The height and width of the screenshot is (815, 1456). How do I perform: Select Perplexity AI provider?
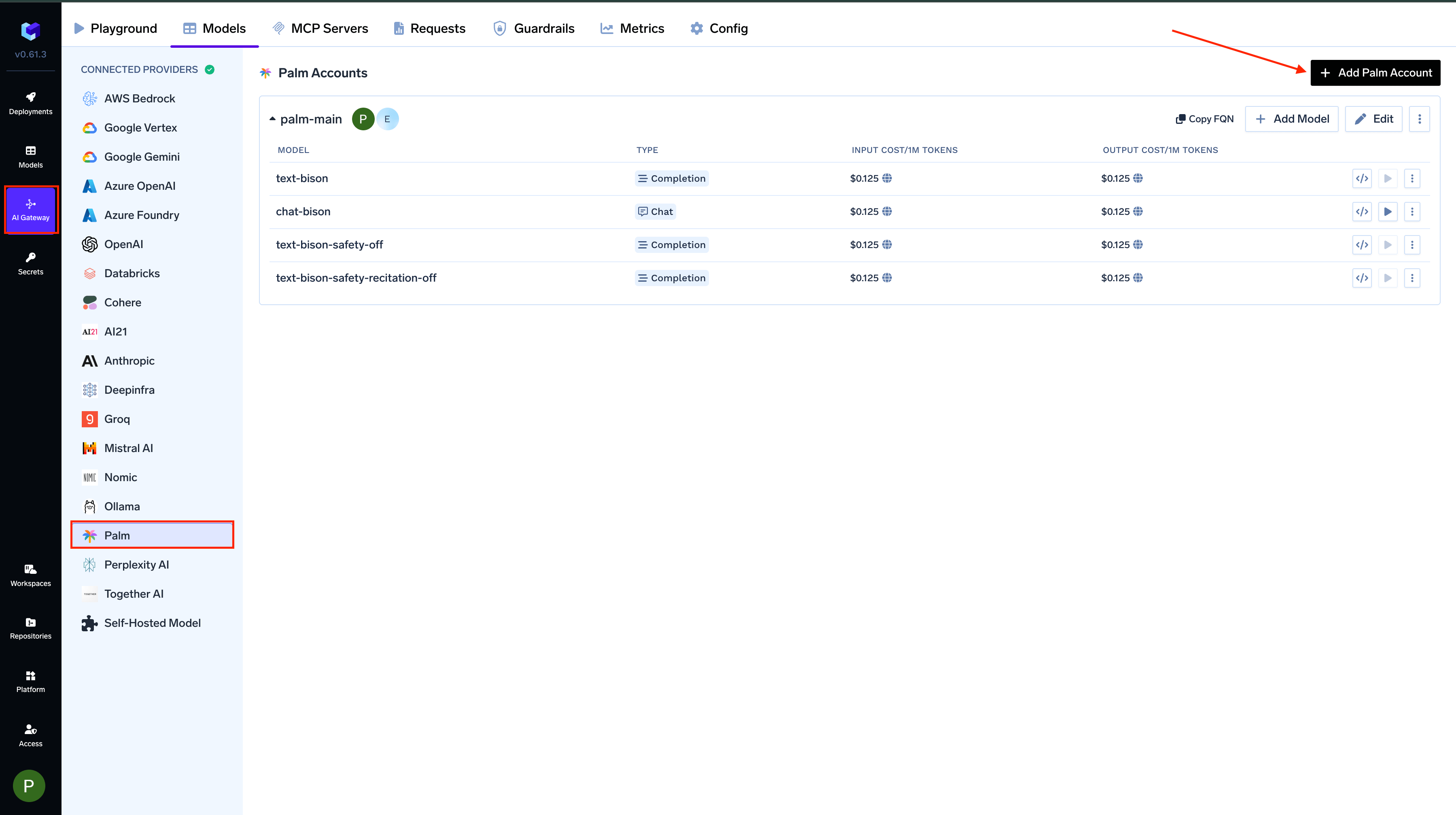pos(153,565)
